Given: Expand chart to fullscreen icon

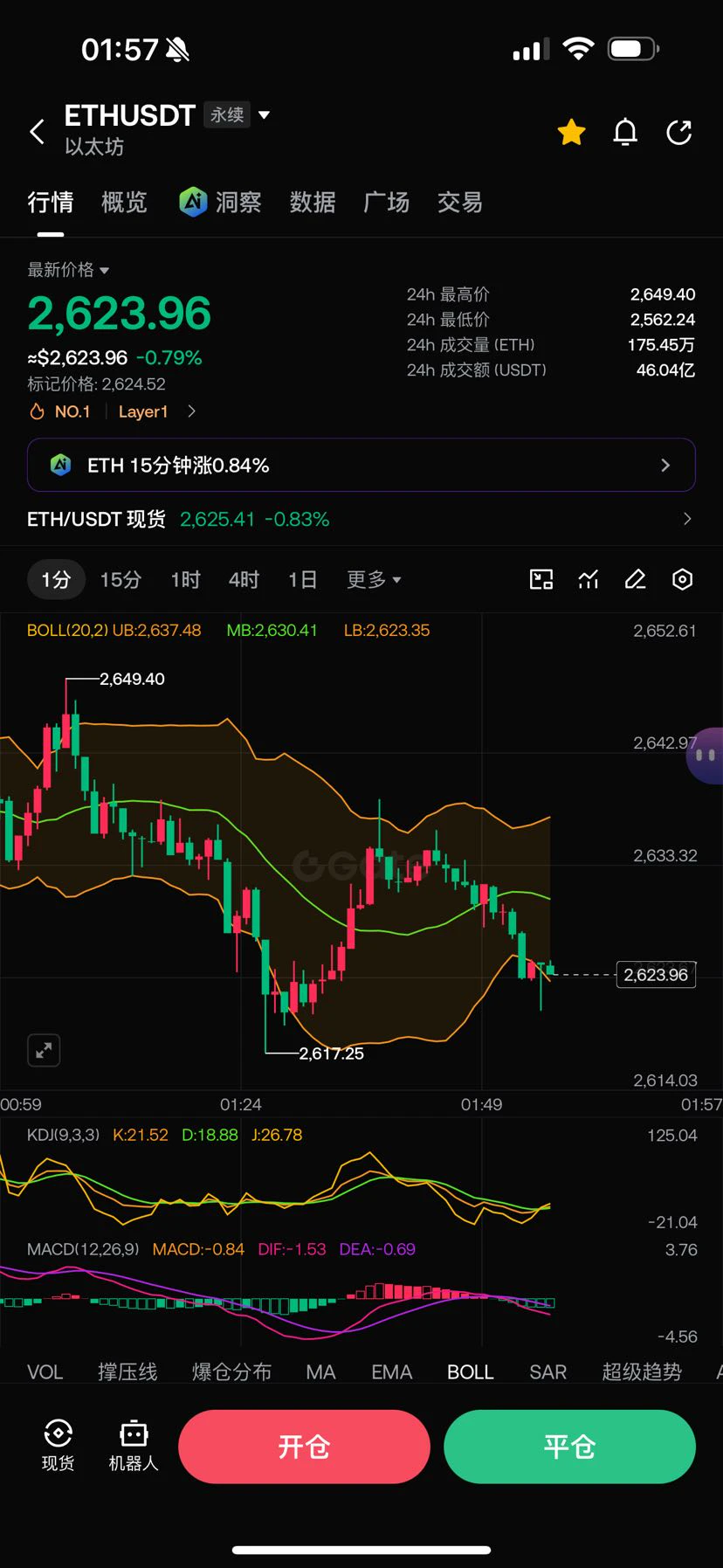Looking at the screenshot, I should pos(44,1050).
